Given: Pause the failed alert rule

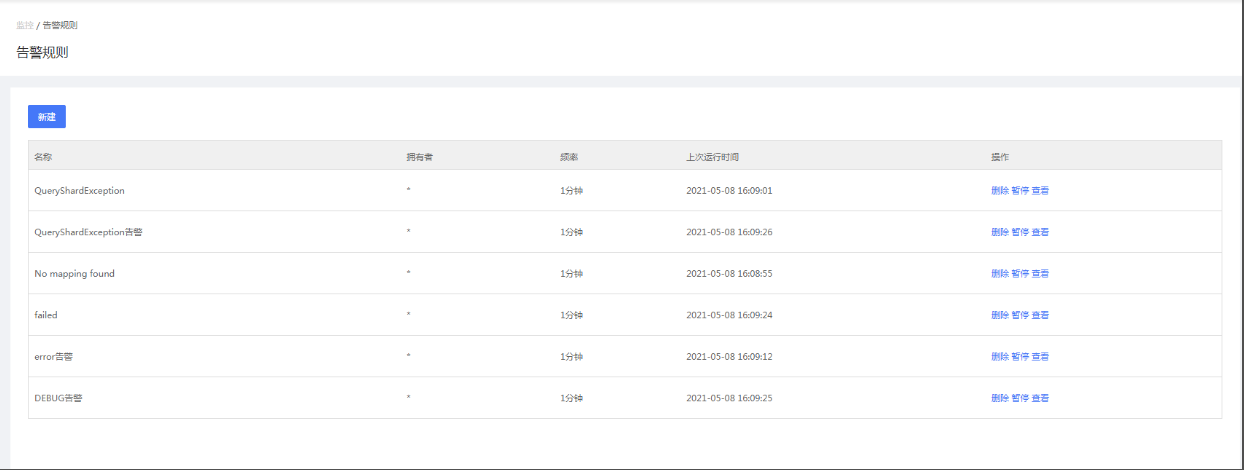Looking at the screenshot, I should [1020, 315].
